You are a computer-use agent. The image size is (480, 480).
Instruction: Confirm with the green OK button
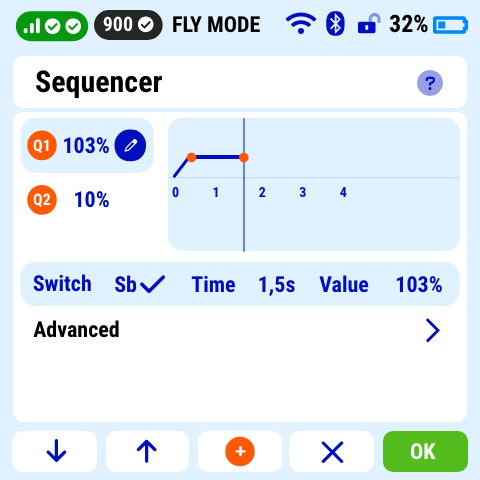pyautogui.click(x=425, y=451)
